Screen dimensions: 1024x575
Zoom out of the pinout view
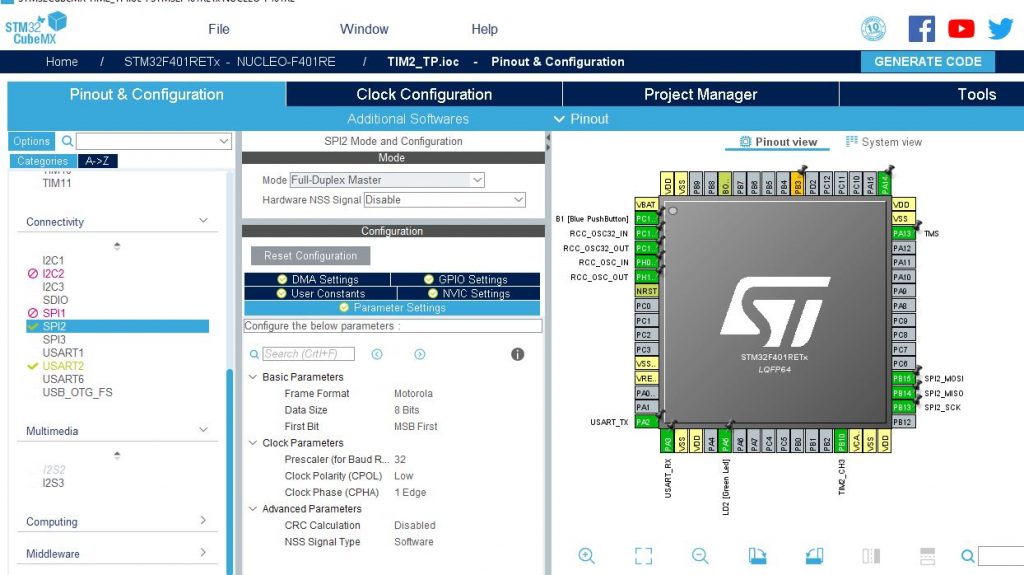tap(700, 555)
